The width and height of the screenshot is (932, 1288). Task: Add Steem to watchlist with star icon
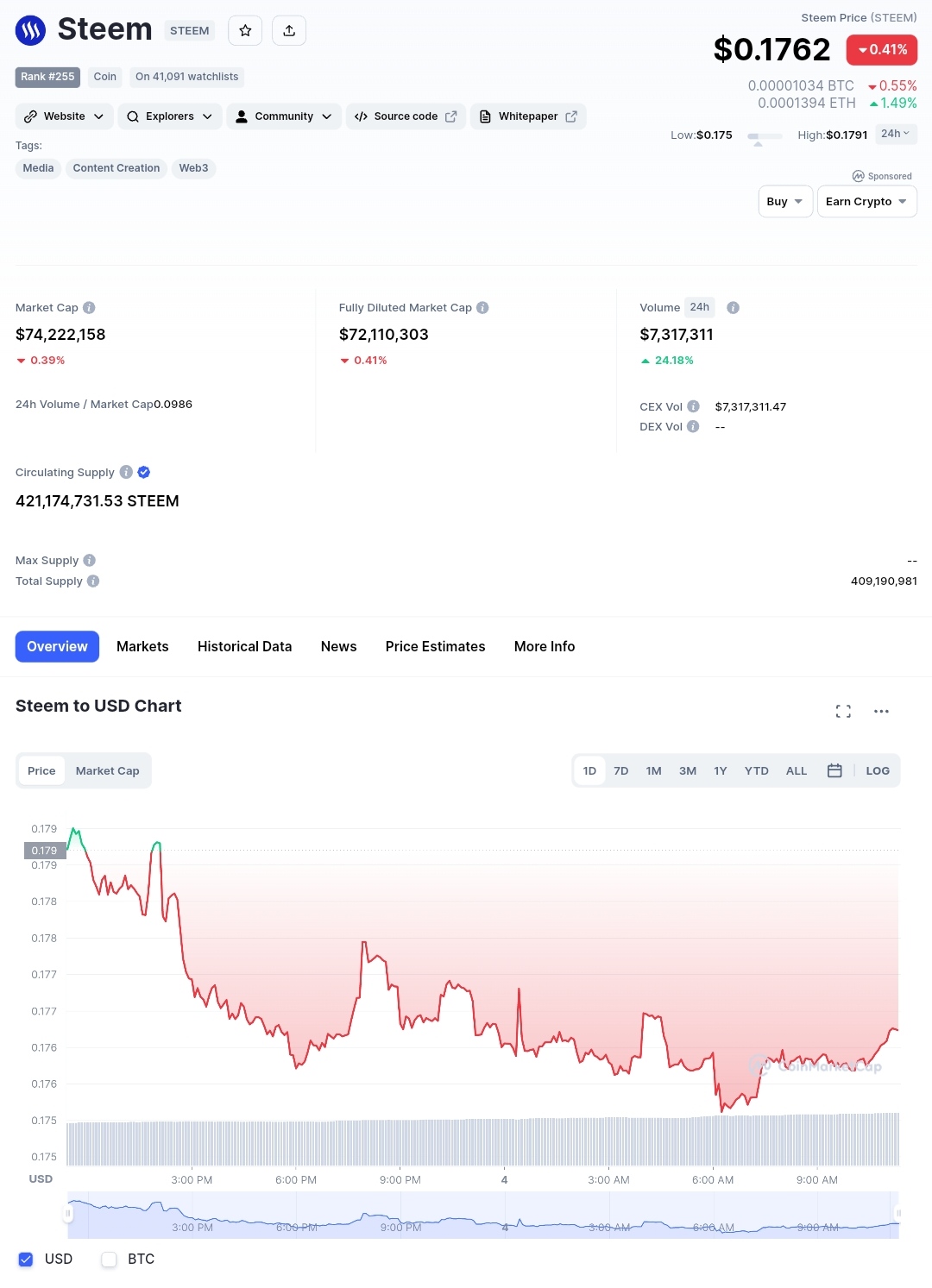(245, 30)
